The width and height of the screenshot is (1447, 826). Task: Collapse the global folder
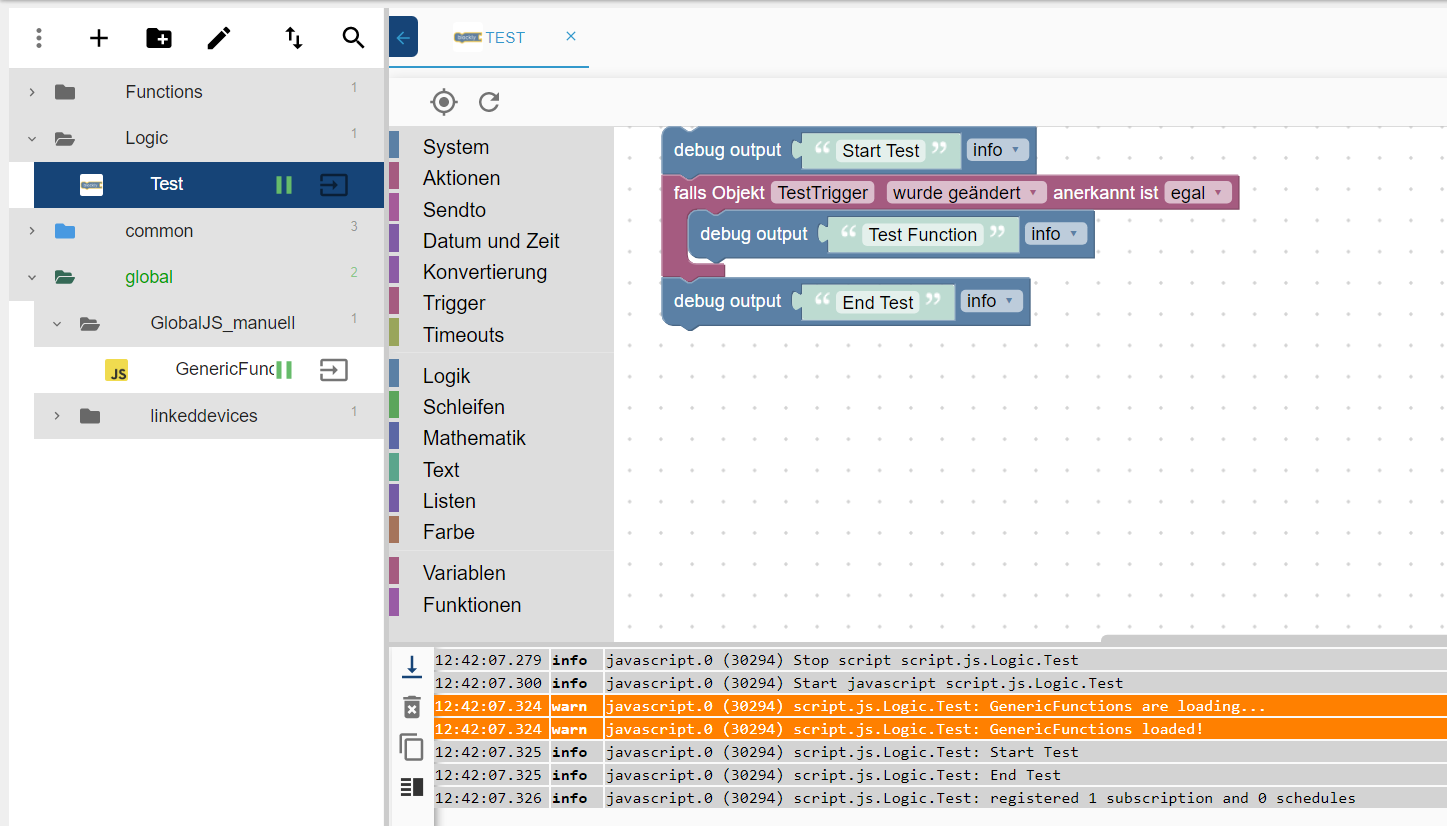click(x=32, y=278)
